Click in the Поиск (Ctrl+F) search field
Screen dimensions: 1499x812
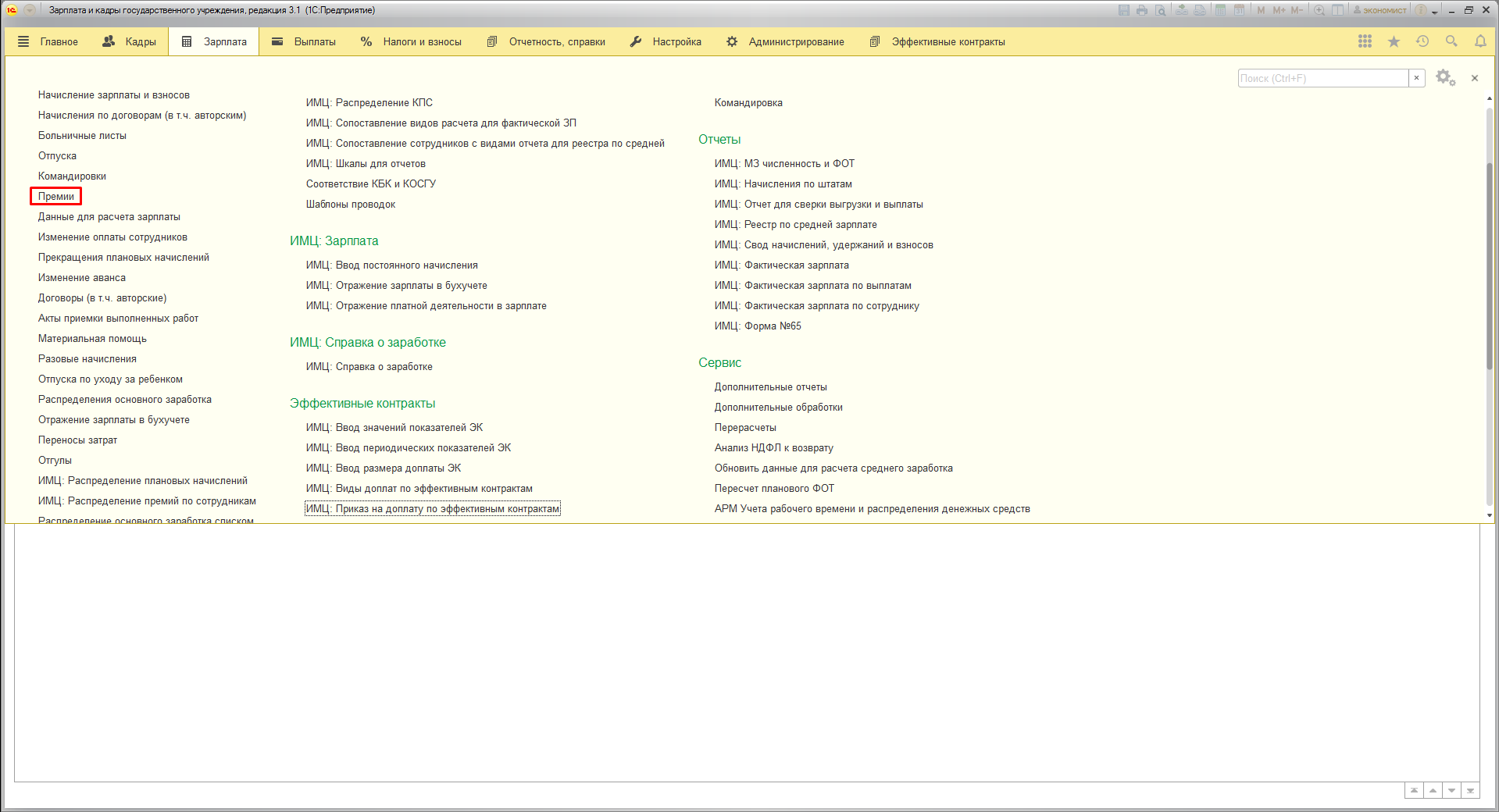coord(1322,78)
